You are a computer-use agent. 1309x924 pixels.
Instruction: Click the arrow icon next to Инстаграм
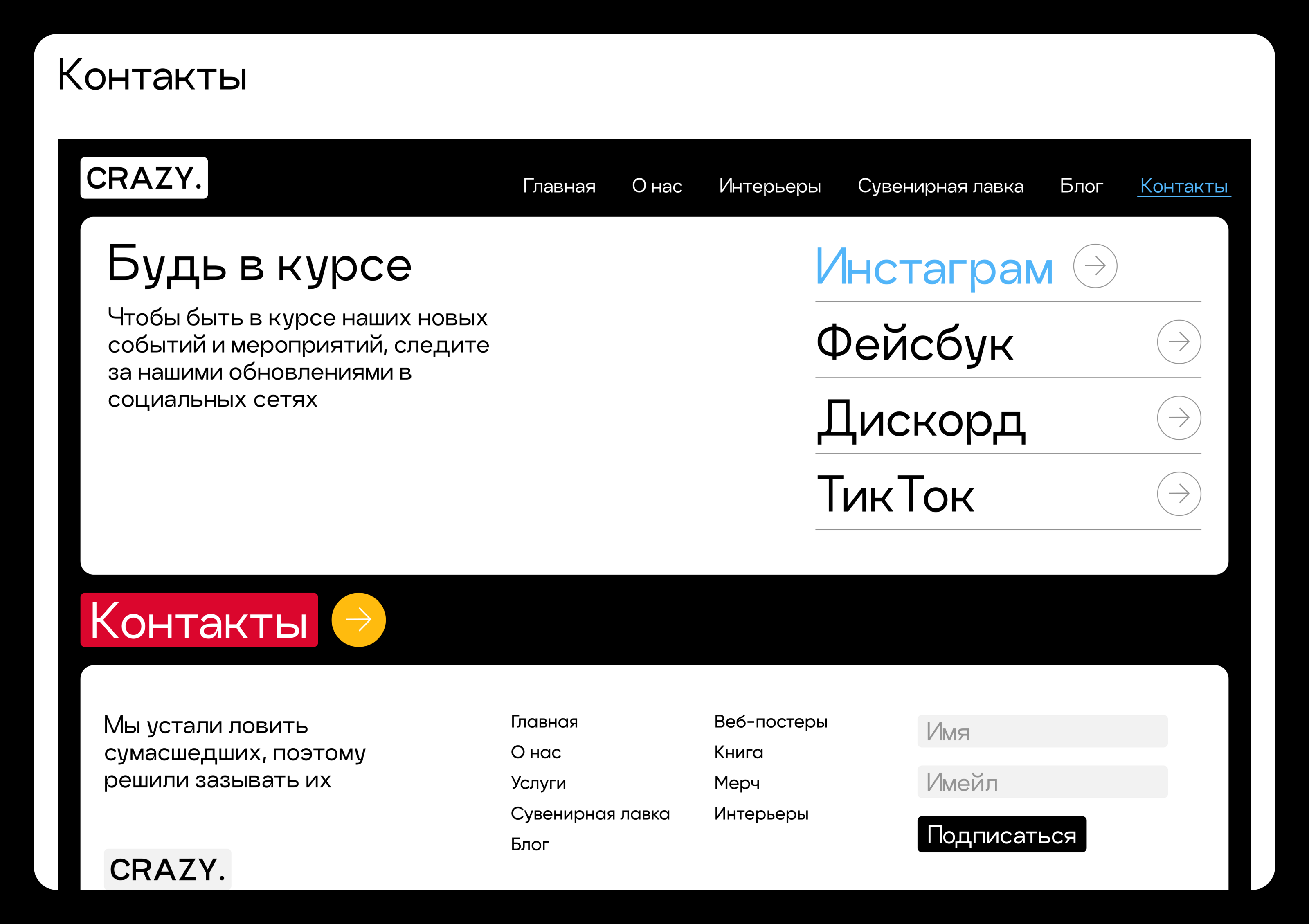tap(1095, 265)
